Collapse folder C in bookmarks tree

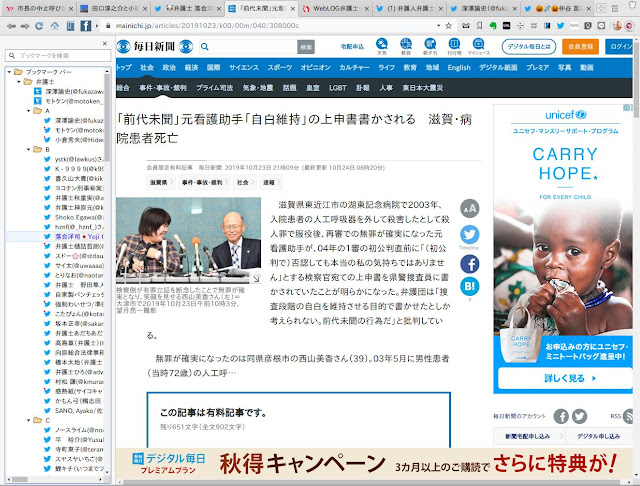29,420
